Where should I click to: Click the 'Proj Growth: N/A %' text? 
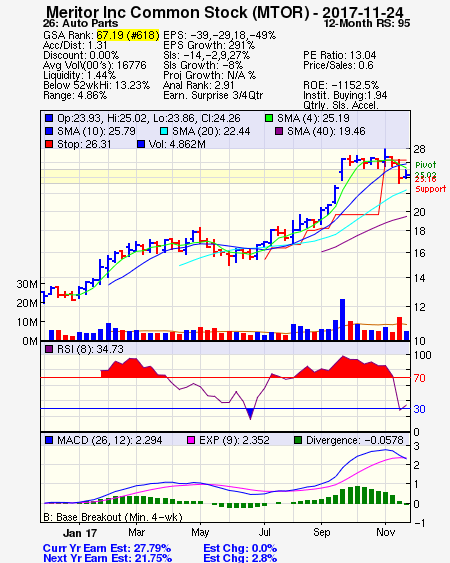pos(209,75)
